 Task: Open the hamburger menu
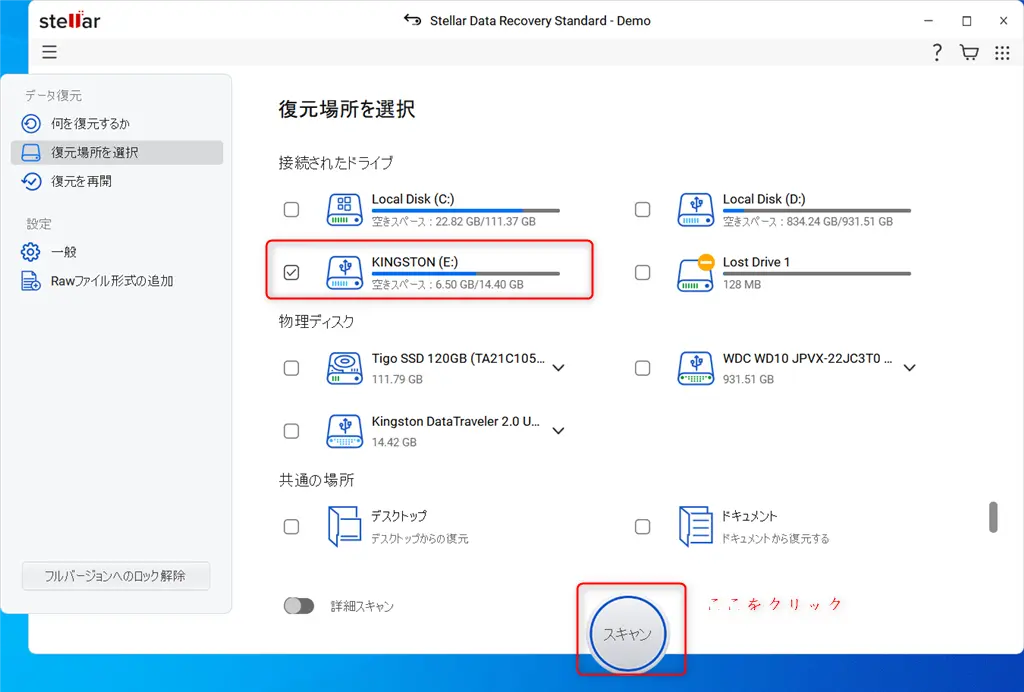(49, 52)
